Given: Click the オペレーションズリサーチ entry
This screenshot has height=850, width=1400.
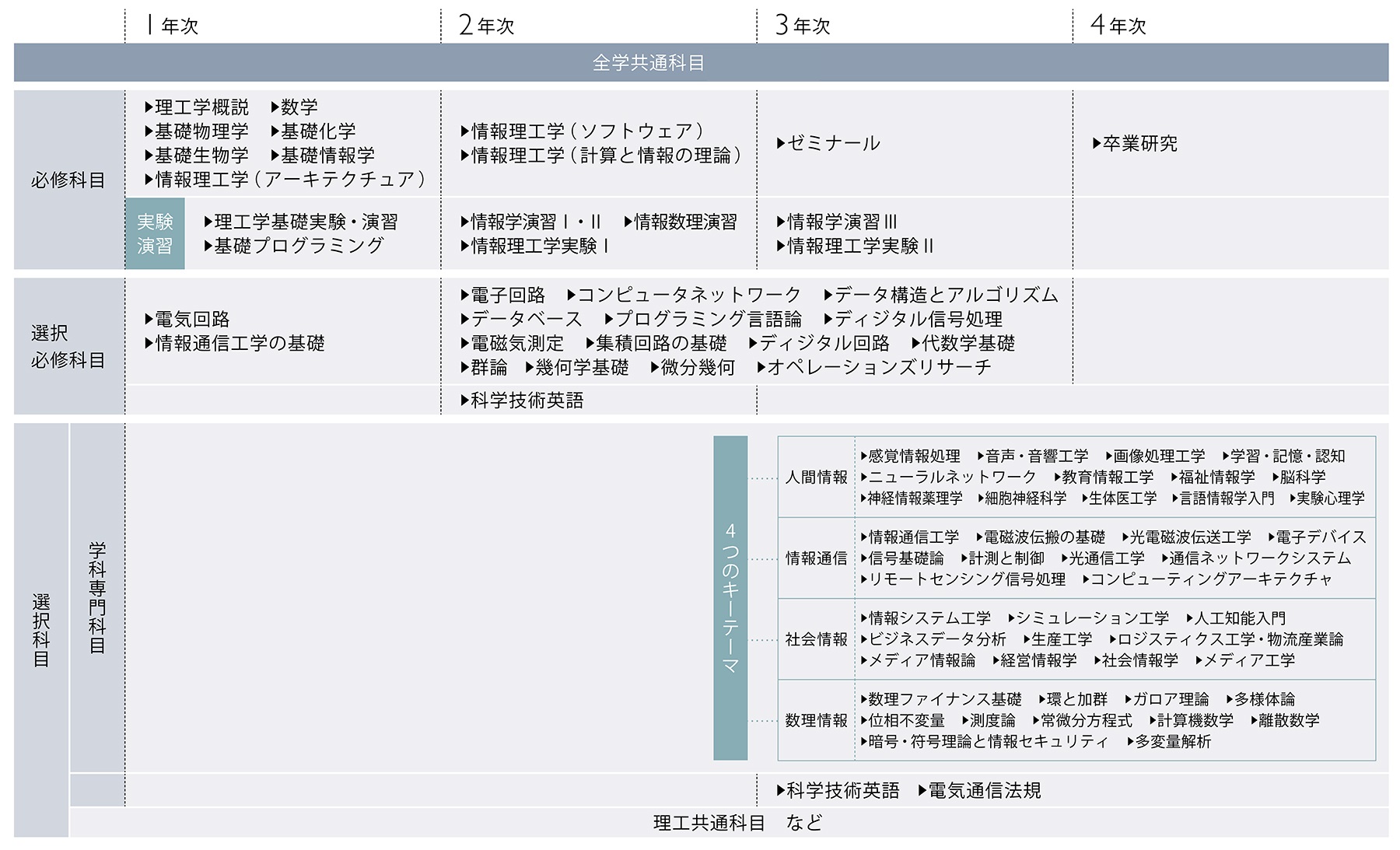Looking at the screenshot, I should click(875, 367).
